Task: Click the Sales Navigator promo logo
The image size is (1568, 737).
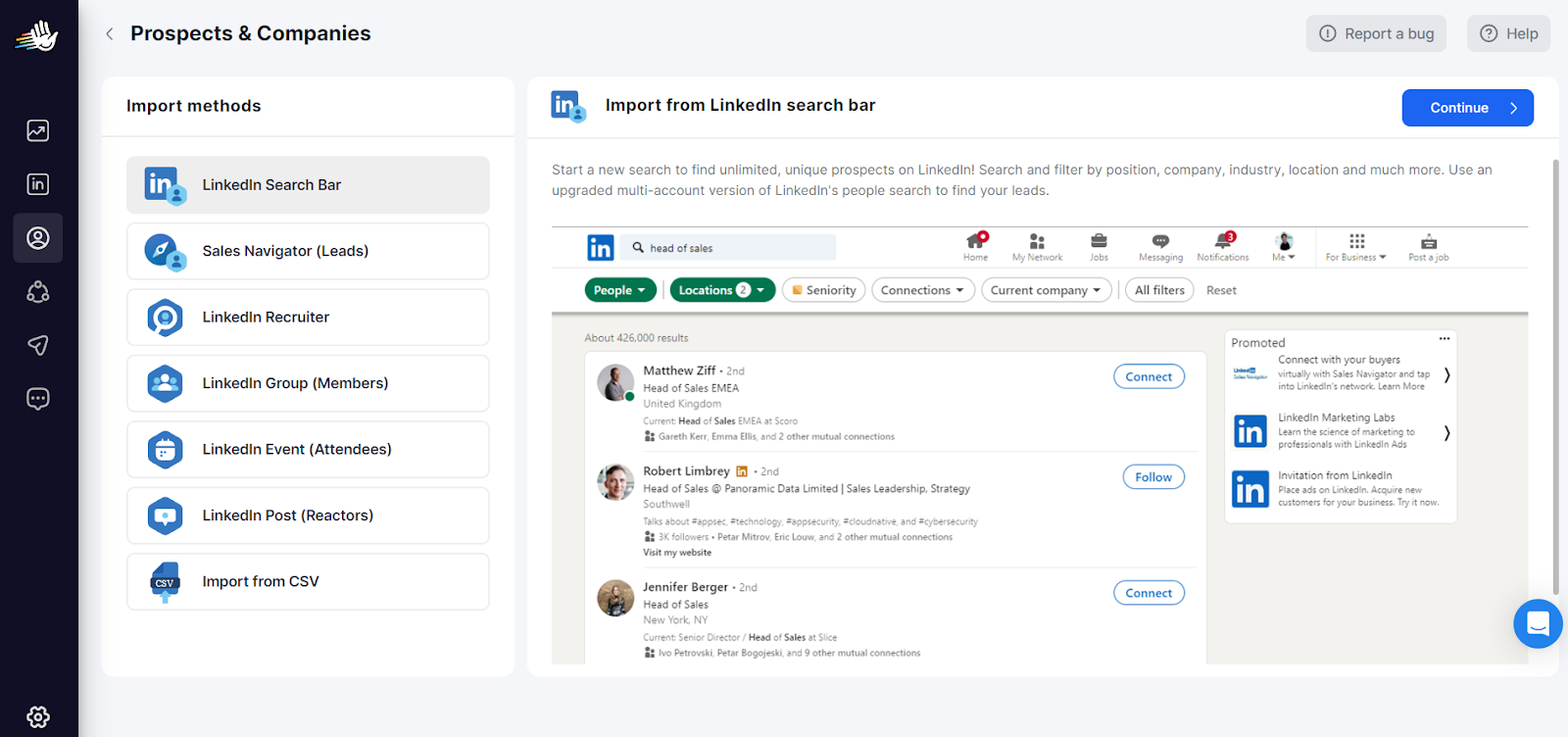Action: click(x=1250, y=373)
